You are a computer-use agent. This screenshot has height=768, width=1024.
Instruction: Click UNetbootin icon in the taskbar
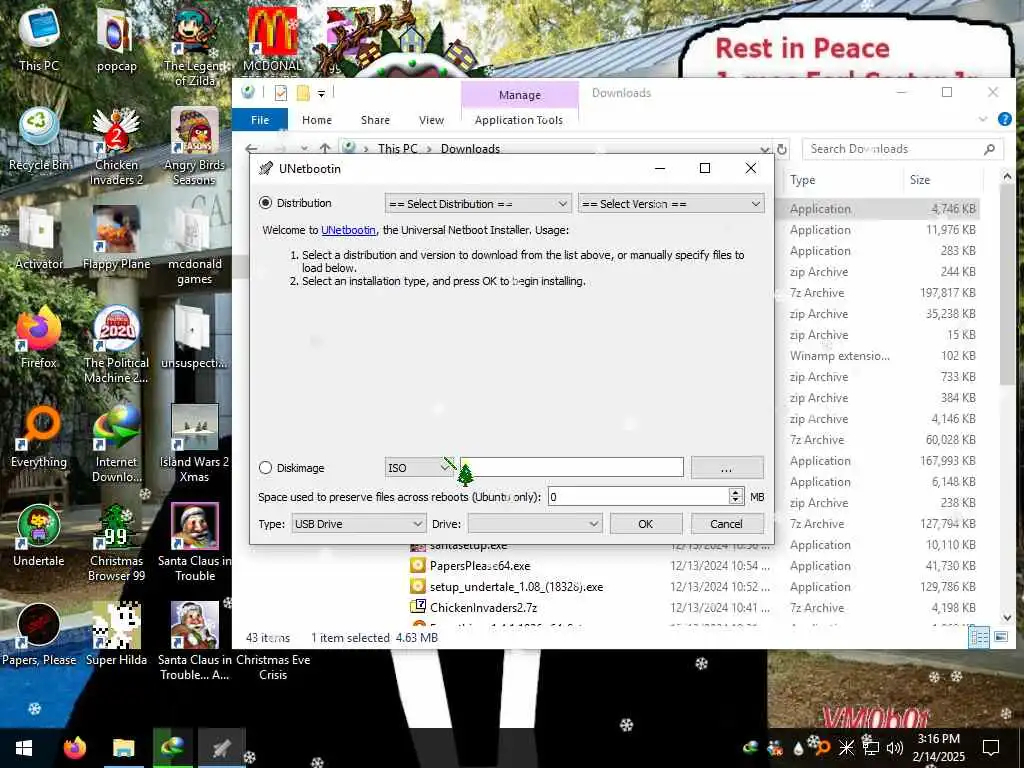pos(222,748)
